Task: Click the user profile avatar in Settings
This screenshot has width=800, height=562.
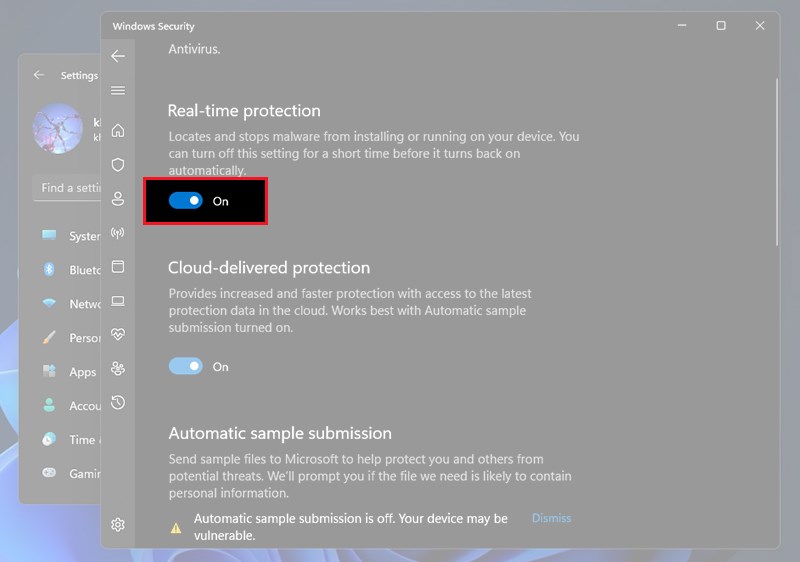Action: pos(57,128)
